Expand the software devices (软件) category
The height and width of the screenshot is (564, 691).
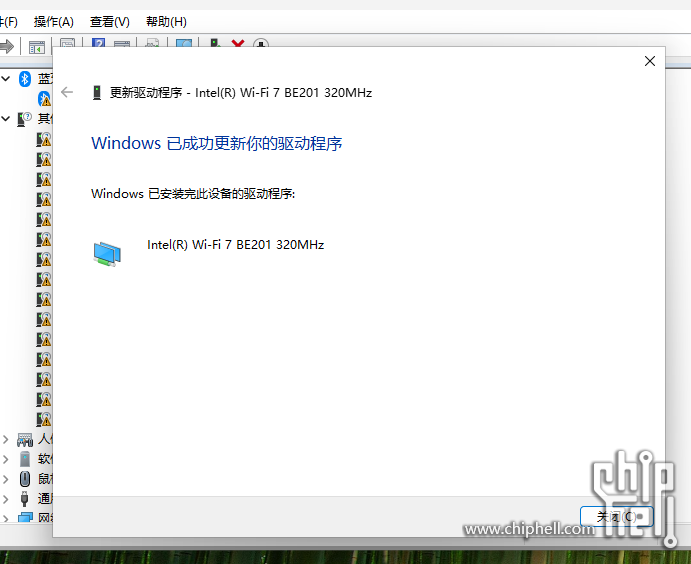point(6,459)
